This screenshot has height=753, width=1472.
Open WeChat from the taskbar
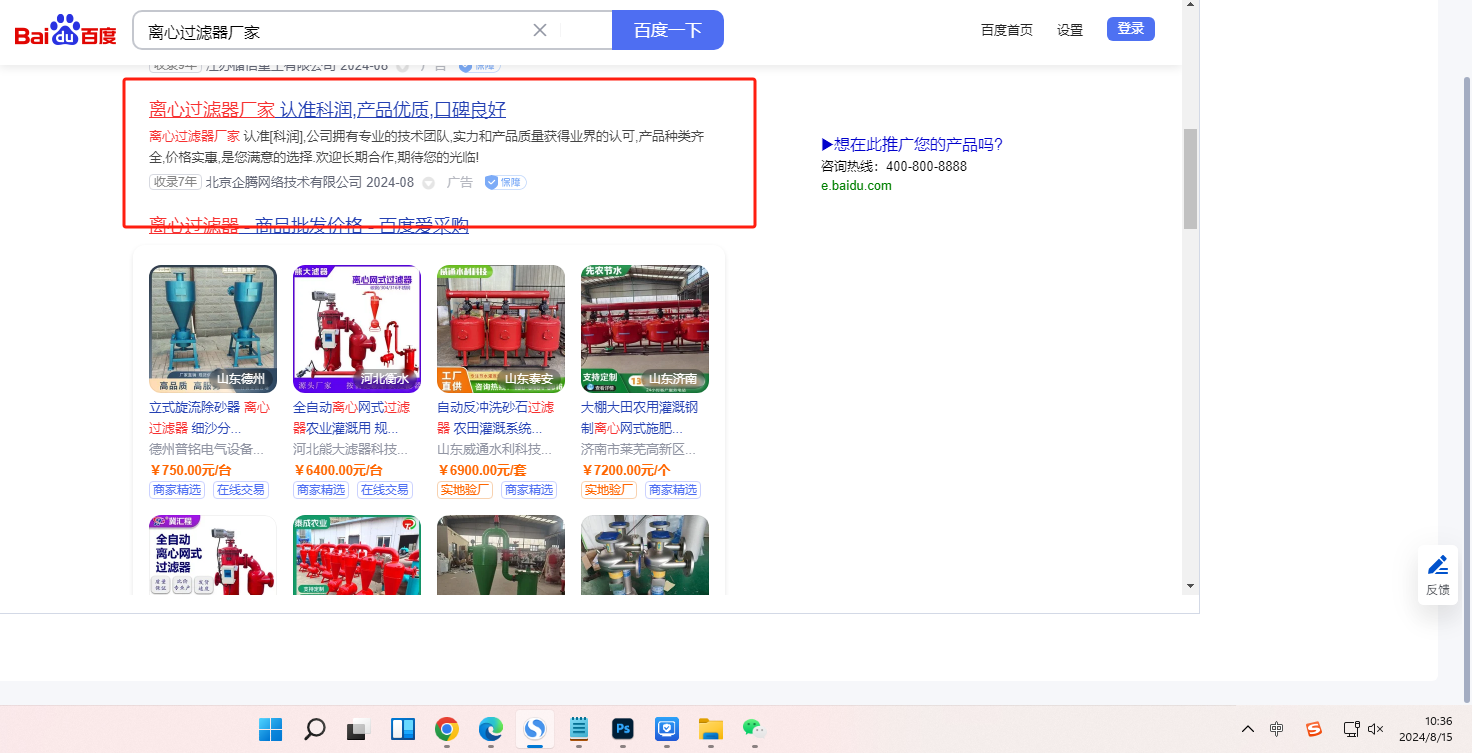pyautogui.click(x=753, y=729)
